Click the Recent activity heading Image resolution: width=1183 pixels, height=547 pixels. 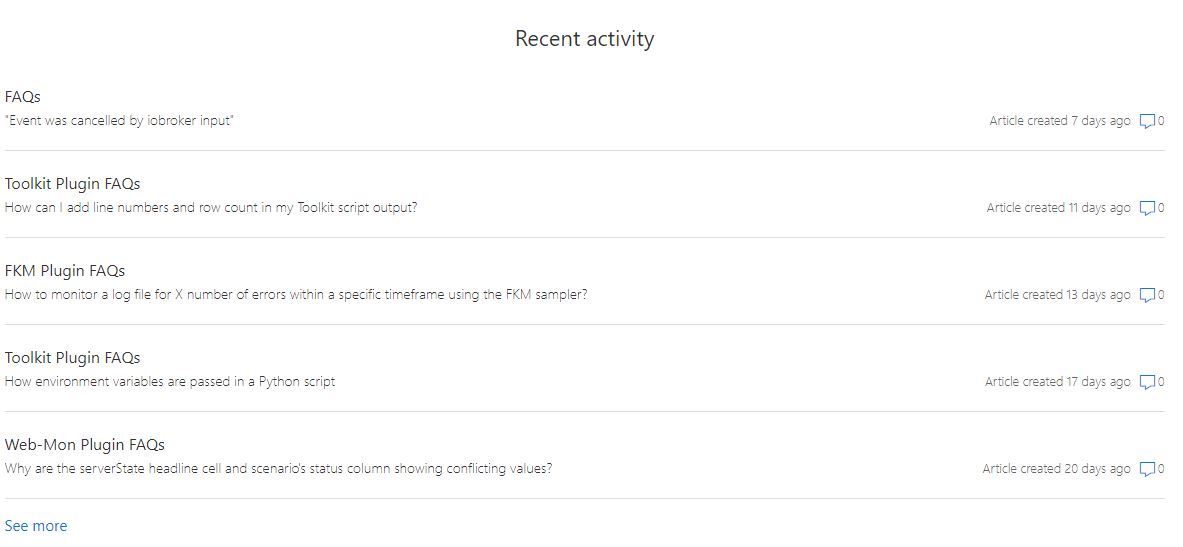pos(585,38)
